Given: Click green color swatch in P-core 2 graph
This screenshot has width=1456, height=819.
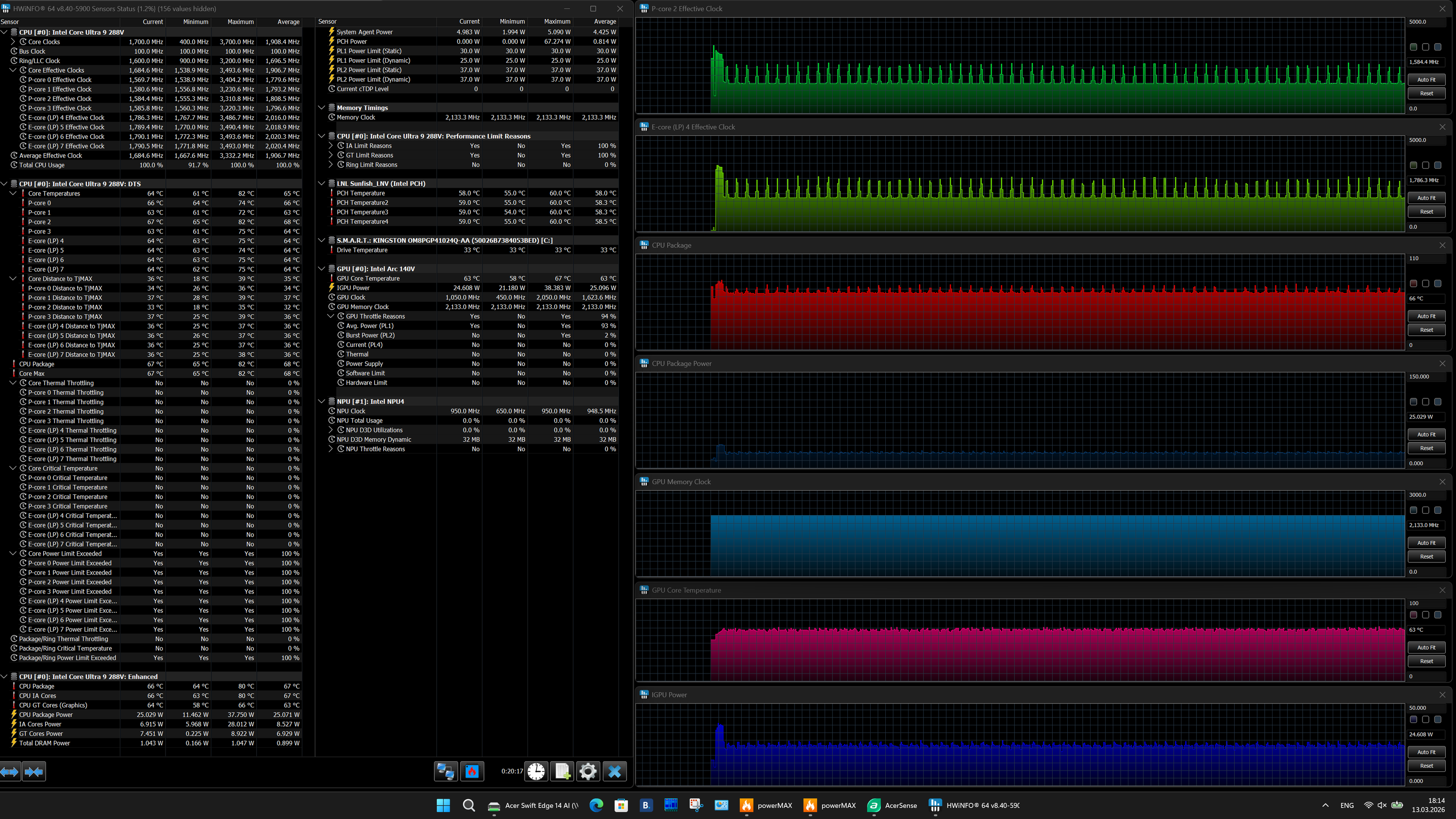Looking at the screenshot, I should pos(1413,47).
